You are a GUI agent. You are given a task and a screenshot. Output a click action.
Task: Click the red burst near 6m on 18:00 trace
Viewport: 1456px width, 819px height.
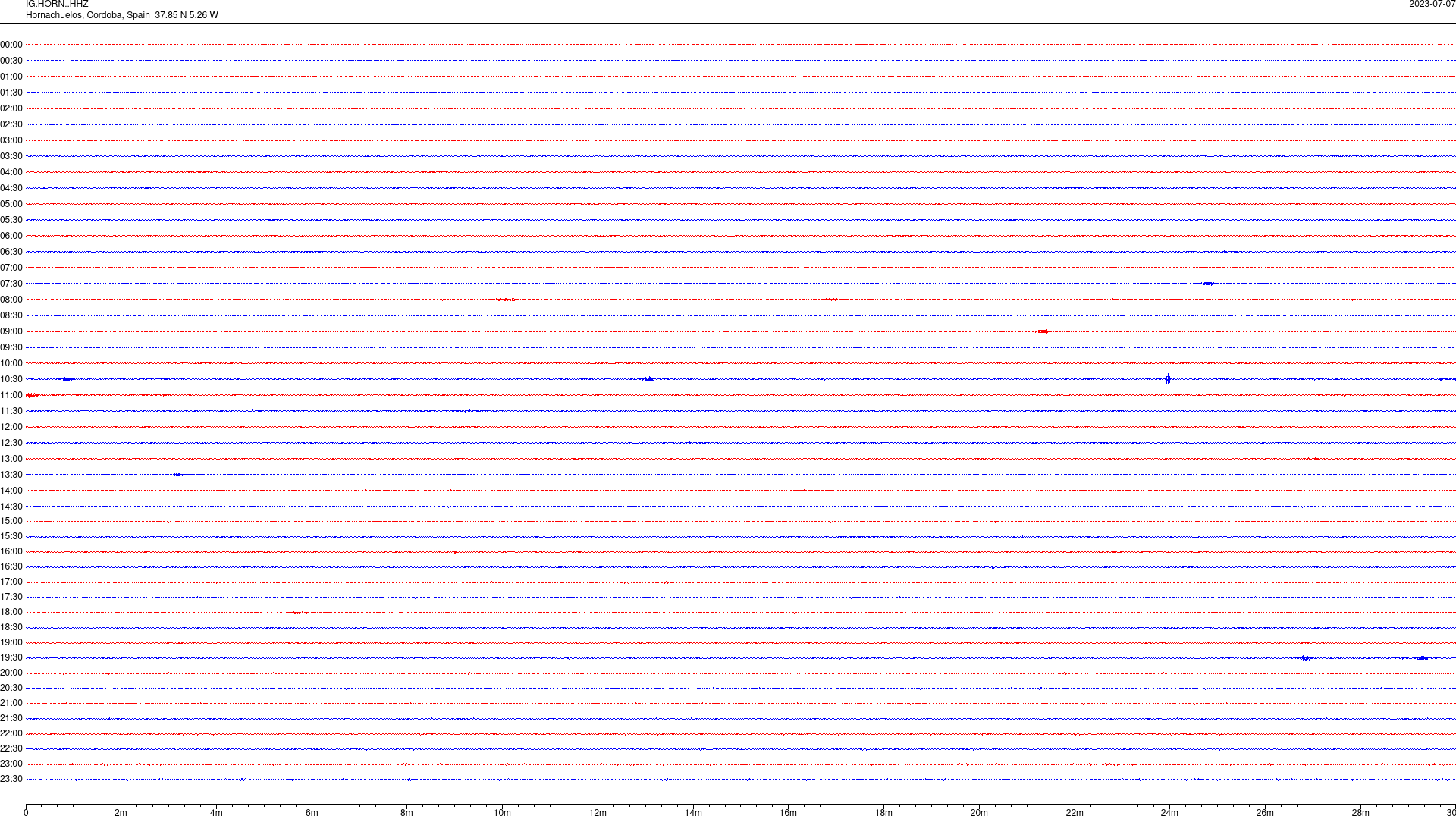300,612
